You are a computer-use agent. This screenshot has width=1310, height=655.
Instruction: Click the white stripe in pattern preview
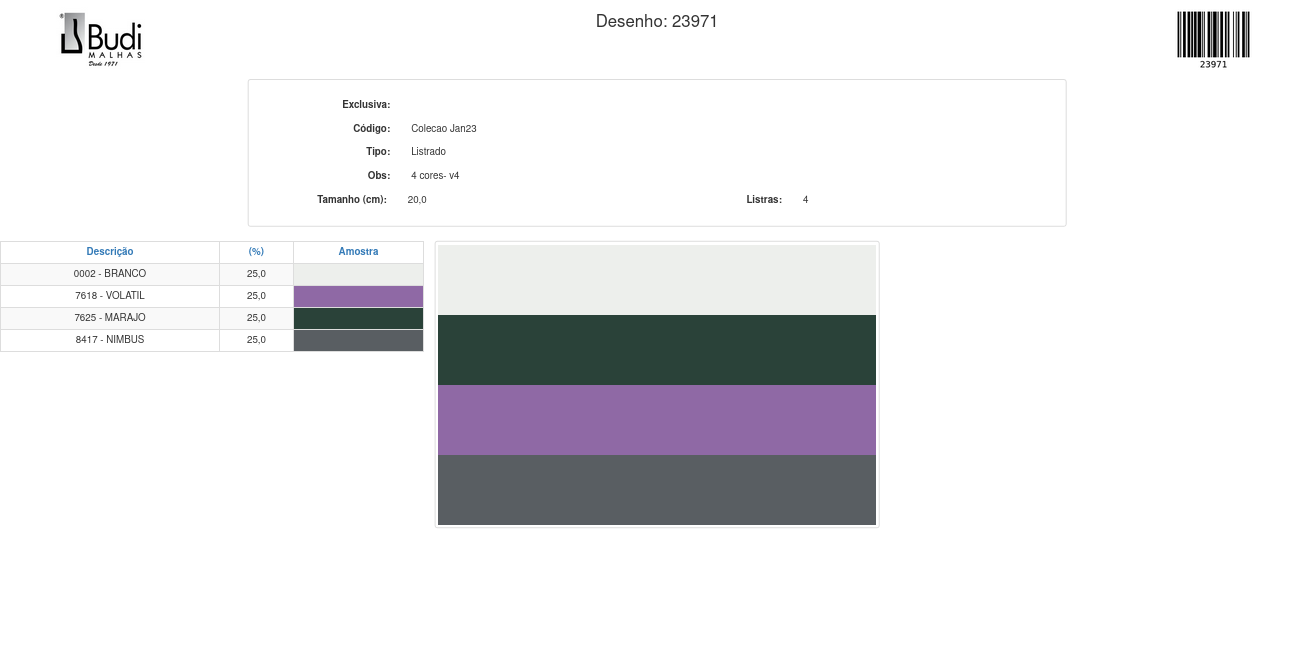[x=657, y=280]
